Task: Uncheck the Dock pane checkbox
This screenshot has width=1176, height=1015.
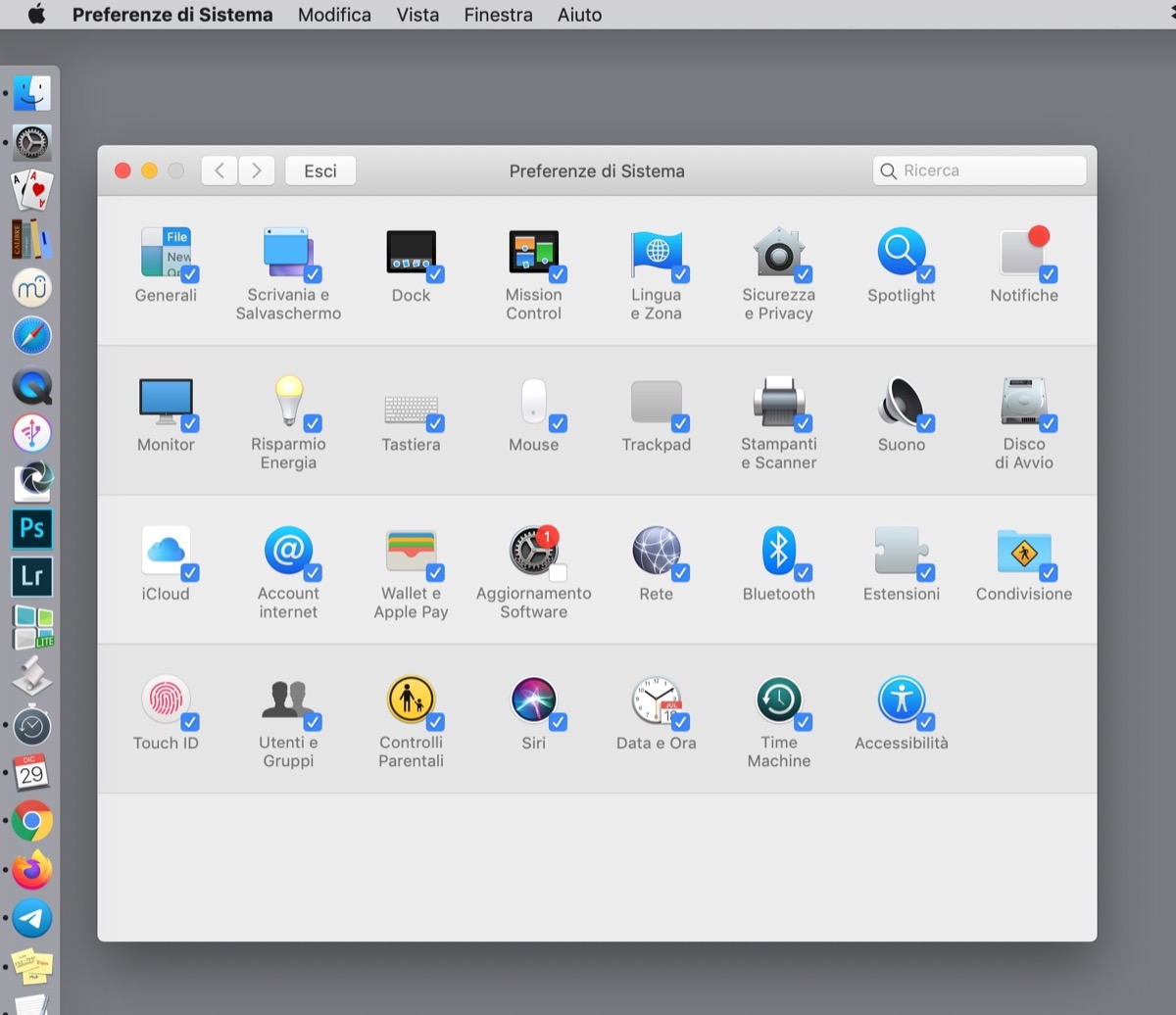Action: click(x=435, y=274)
